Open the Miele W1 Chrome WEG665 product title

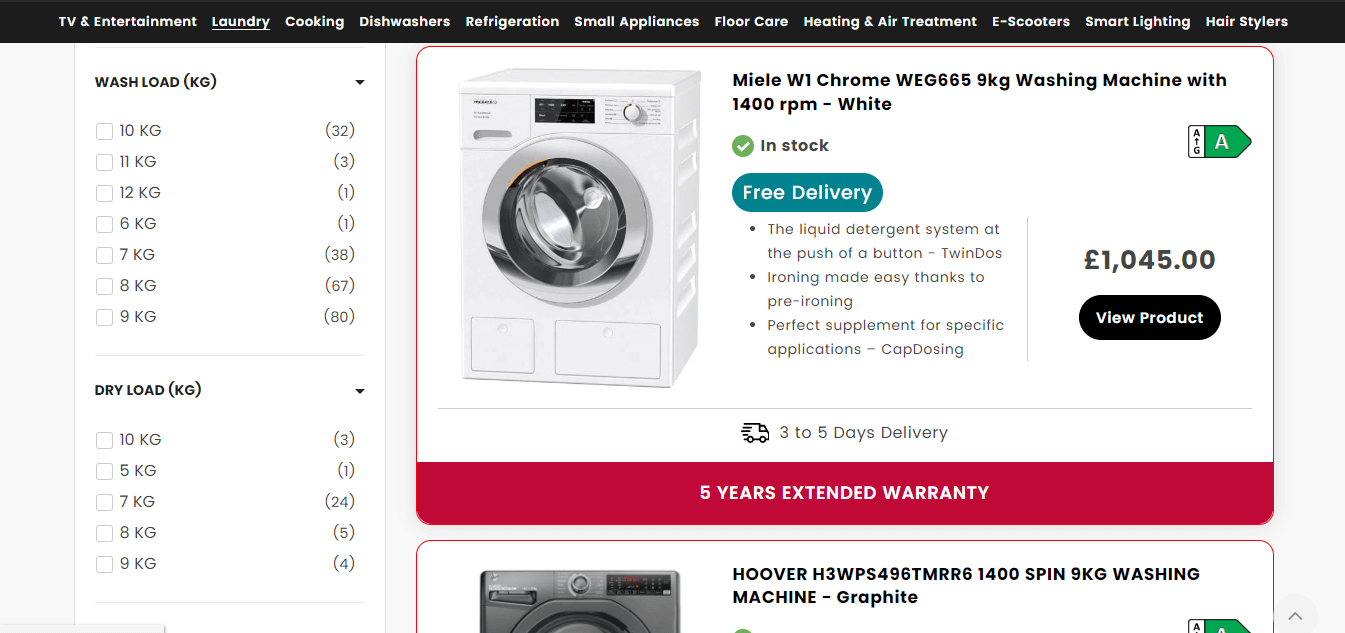tap(980, 92)
